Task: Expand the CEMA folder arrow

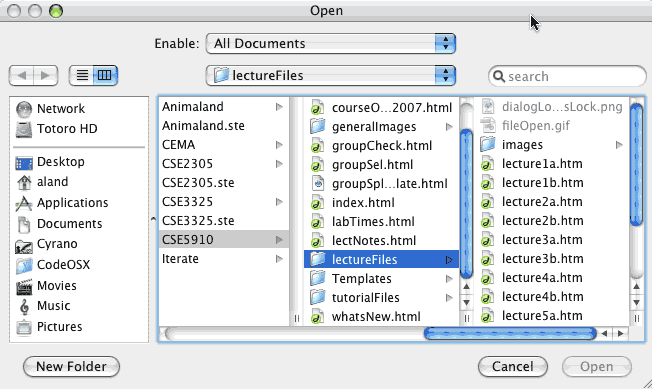Action: tap(279, 145)
